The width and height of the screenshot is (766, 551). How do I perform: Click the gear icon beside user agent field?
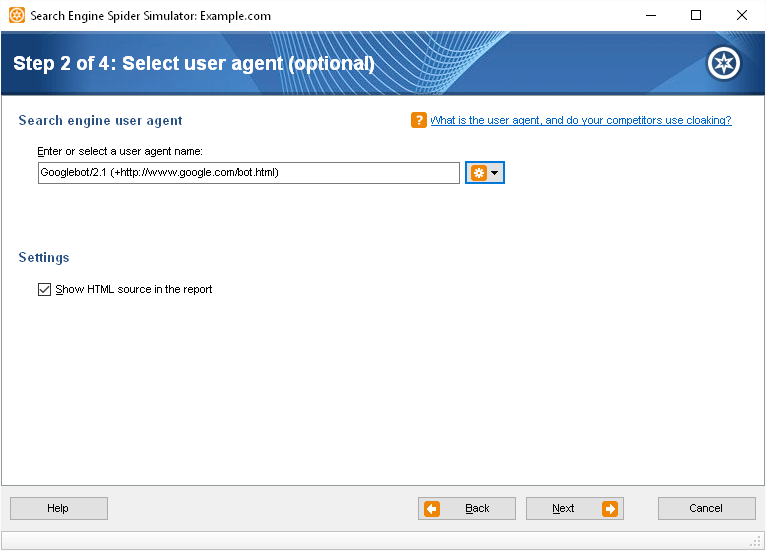pyautogui.click(x=479, y=173)
